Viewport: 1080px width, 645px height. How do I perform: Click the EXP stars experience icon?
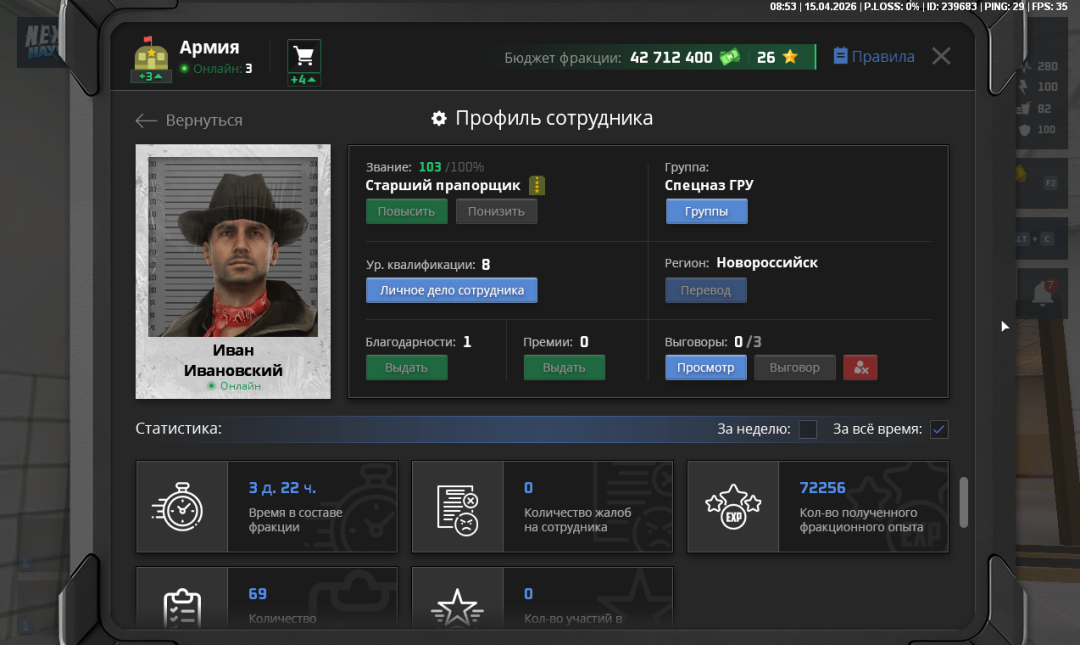[733, 507]
